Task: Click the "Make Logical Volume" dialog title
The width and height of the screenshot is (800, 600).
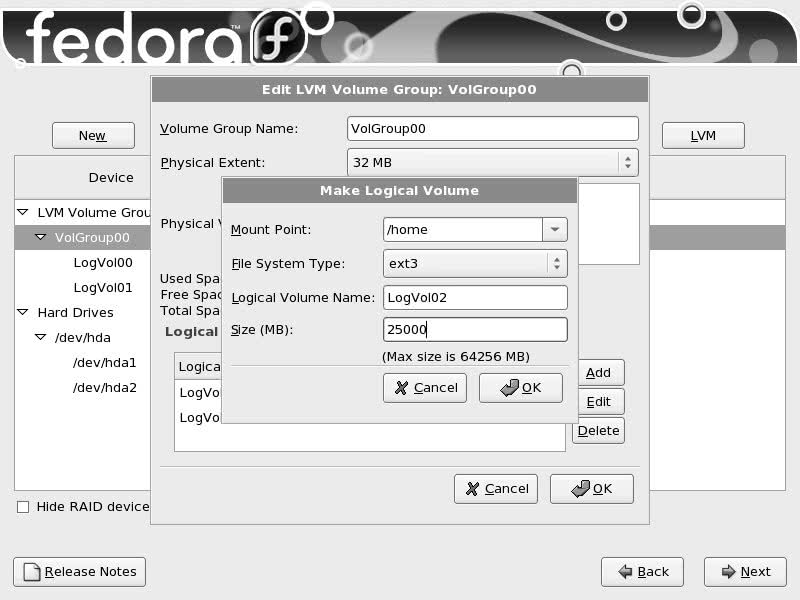Action: coord(399,191)
